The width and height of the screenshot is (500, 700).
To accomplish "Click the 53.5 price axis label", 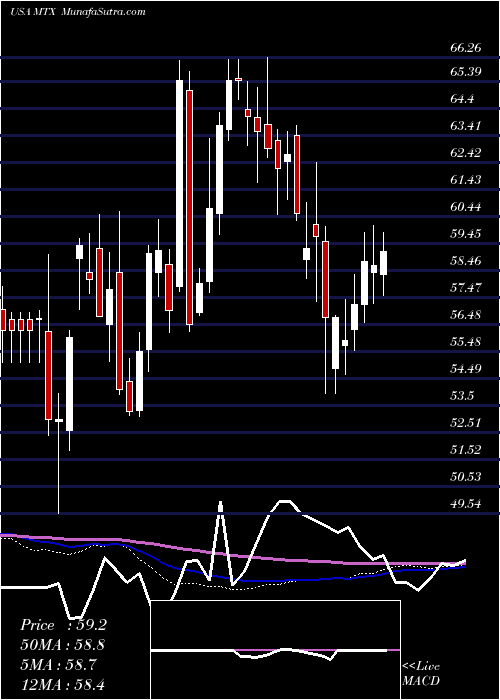I will (462, 396).
